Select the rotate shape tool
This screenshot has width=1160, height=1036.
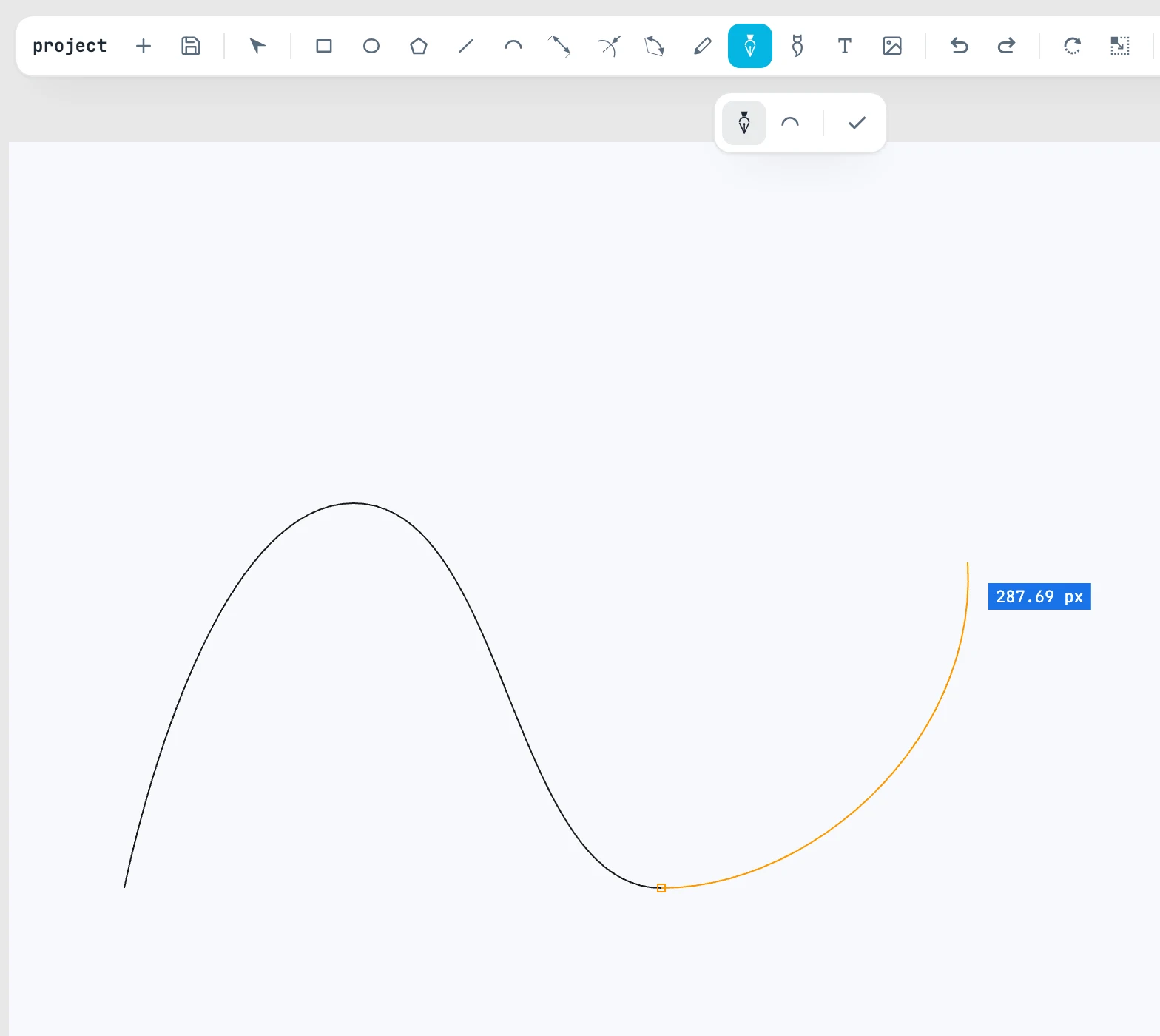coord(655,46)
